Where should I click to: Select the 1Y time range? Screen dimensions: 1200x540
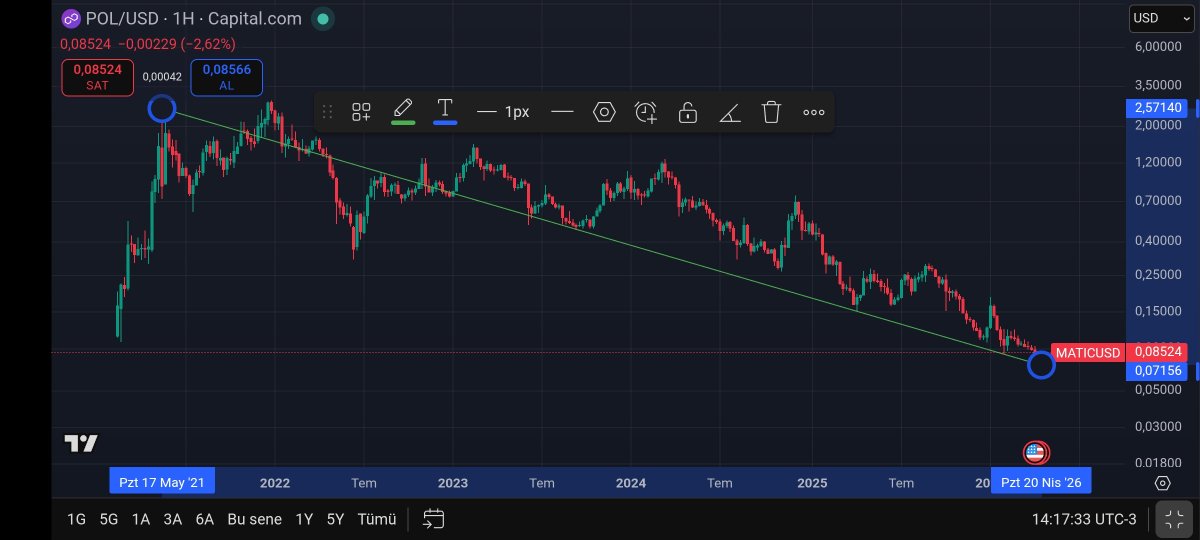tap(304, 519)
